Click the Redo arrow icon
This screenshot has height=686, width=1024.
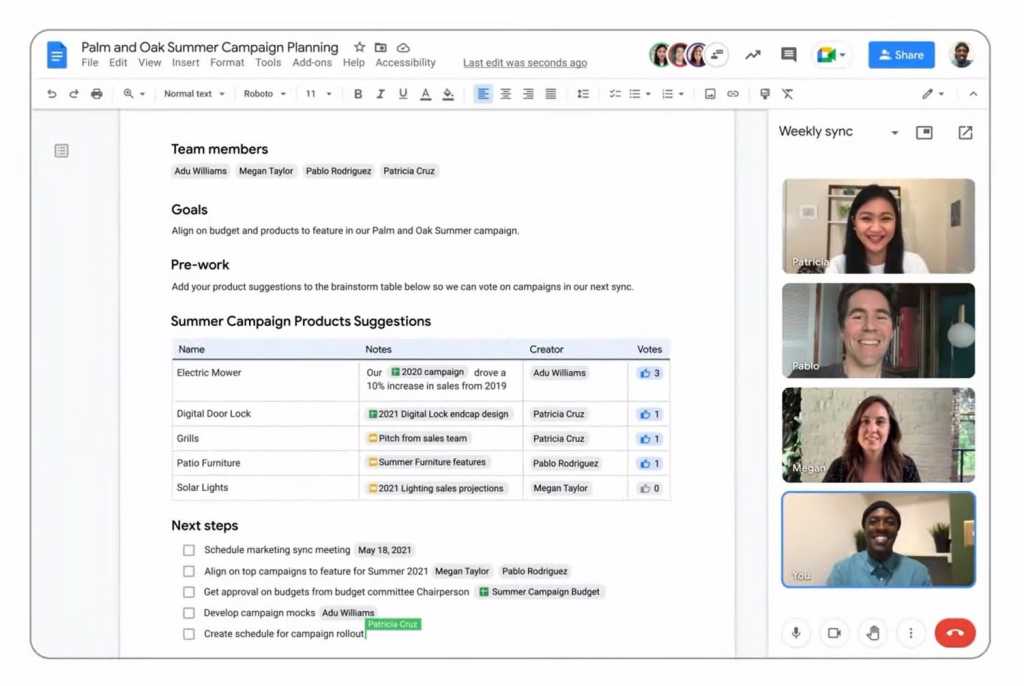tap(74, 94)
